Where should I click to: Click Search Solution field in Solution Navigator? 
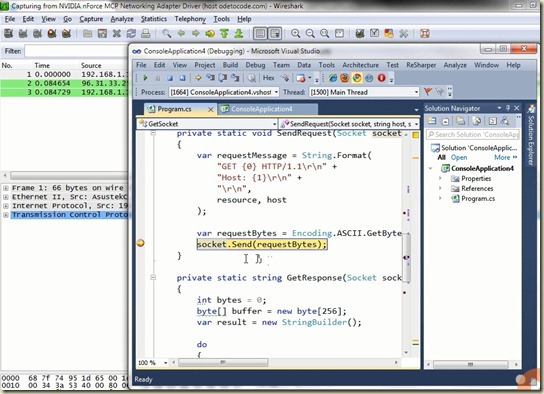click(473, 134)
